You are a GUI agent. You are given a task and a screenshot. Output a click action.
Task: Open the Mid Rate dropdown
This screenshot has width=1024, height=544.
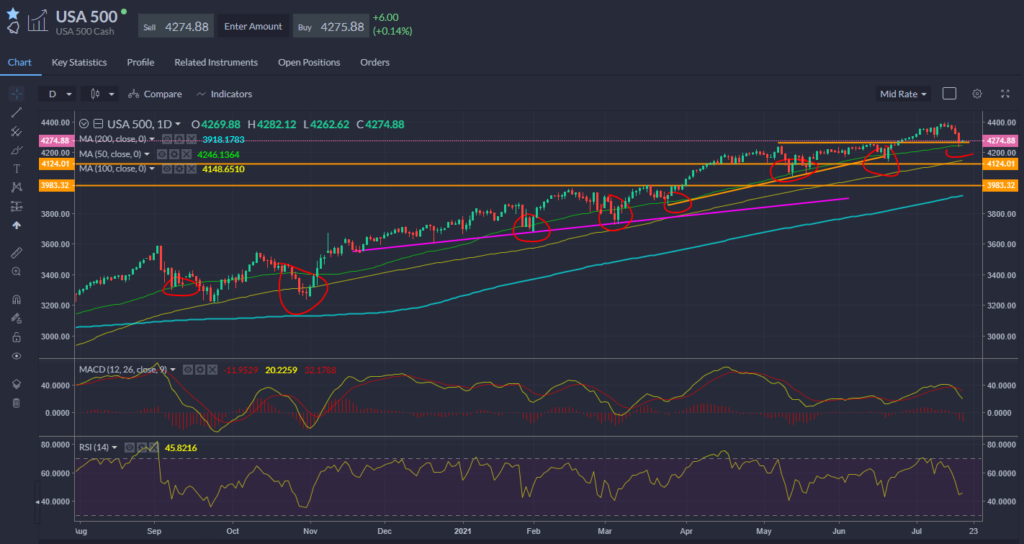click(903, 94)
